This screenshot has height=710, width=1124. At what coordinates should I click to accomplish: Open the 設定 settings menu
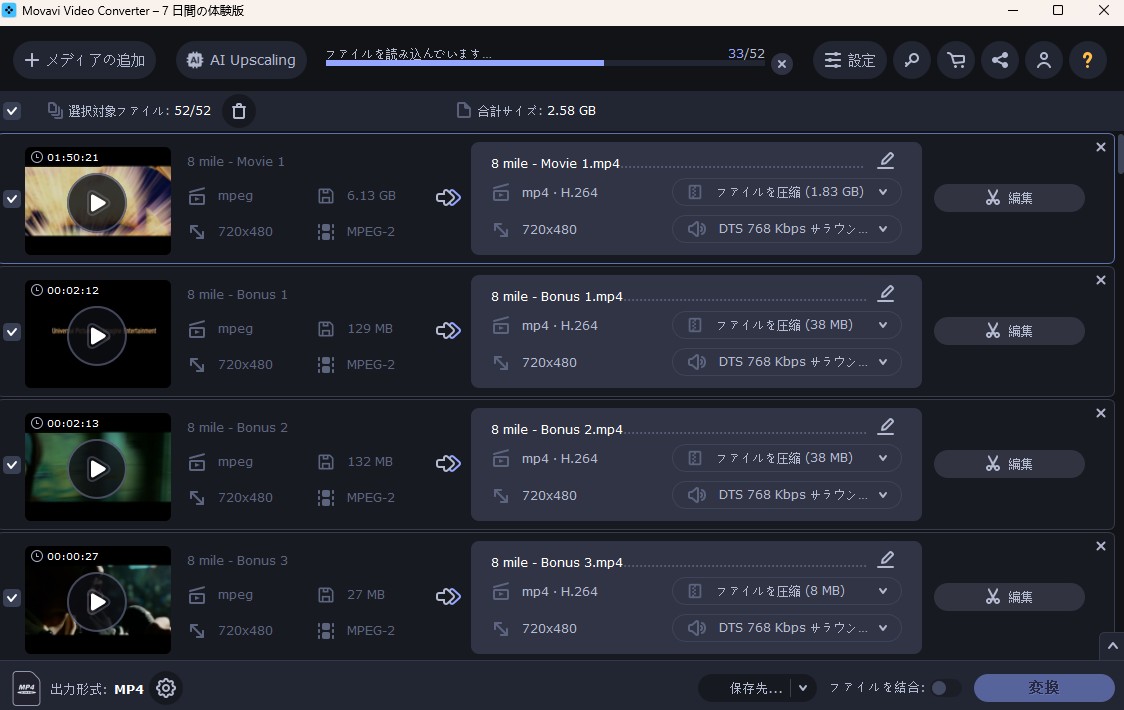click(x=849, y=60)
